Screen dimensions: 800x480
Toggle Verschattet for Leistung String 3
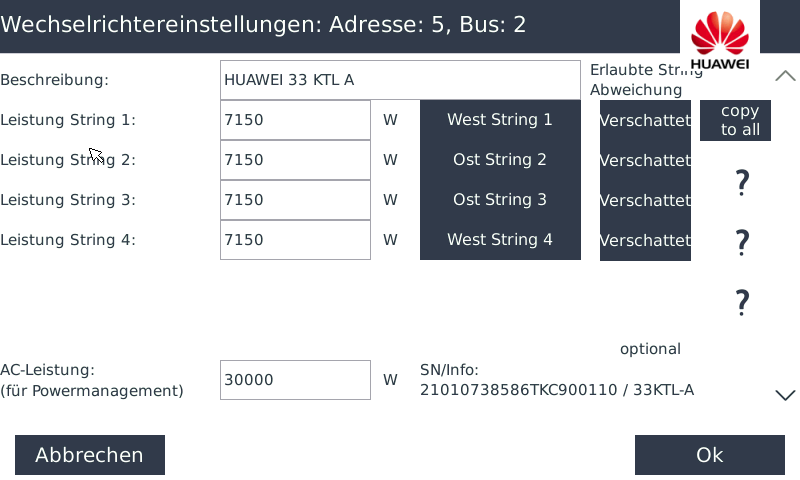(x=645, y=200)
